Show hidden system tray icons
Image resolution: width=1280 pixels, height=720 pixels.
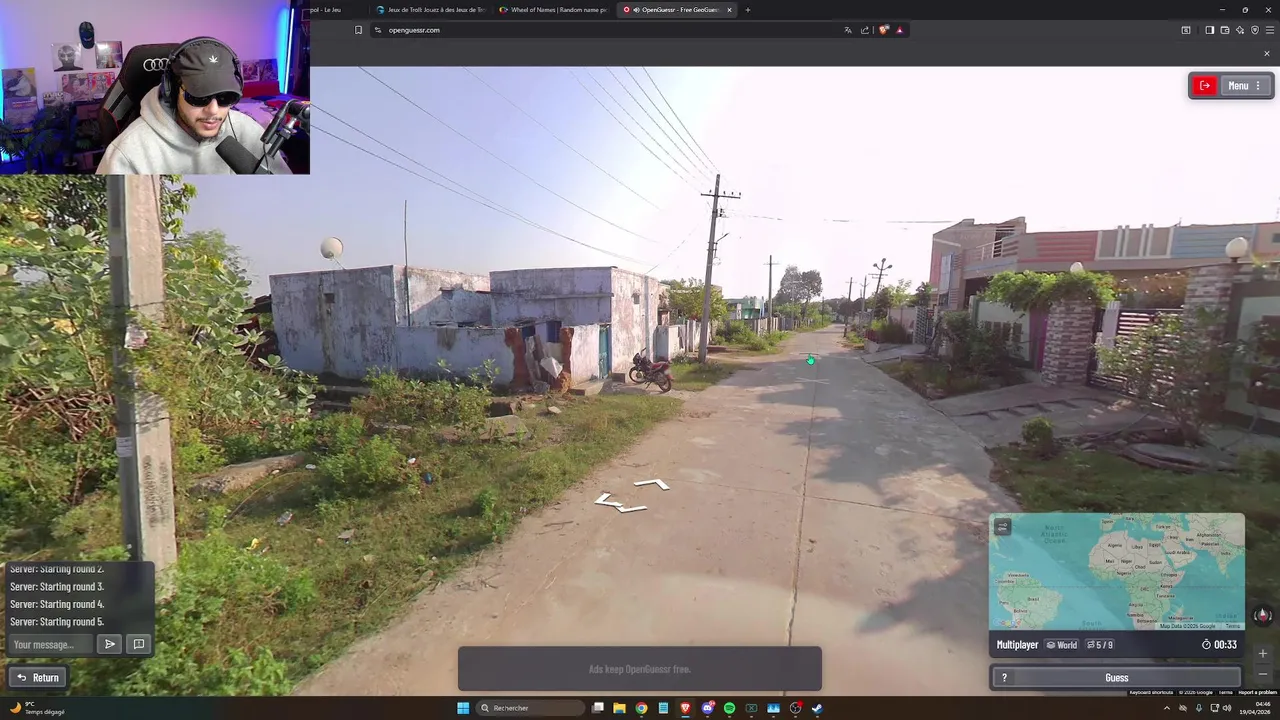pyautogui.click(x=1167, y=708)
